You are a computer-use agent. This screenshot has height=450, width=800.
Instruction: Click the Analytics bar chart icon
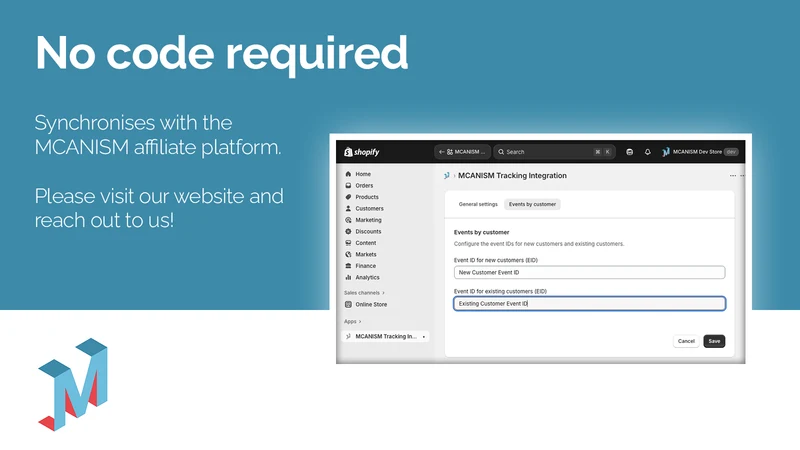pos(348,278)
